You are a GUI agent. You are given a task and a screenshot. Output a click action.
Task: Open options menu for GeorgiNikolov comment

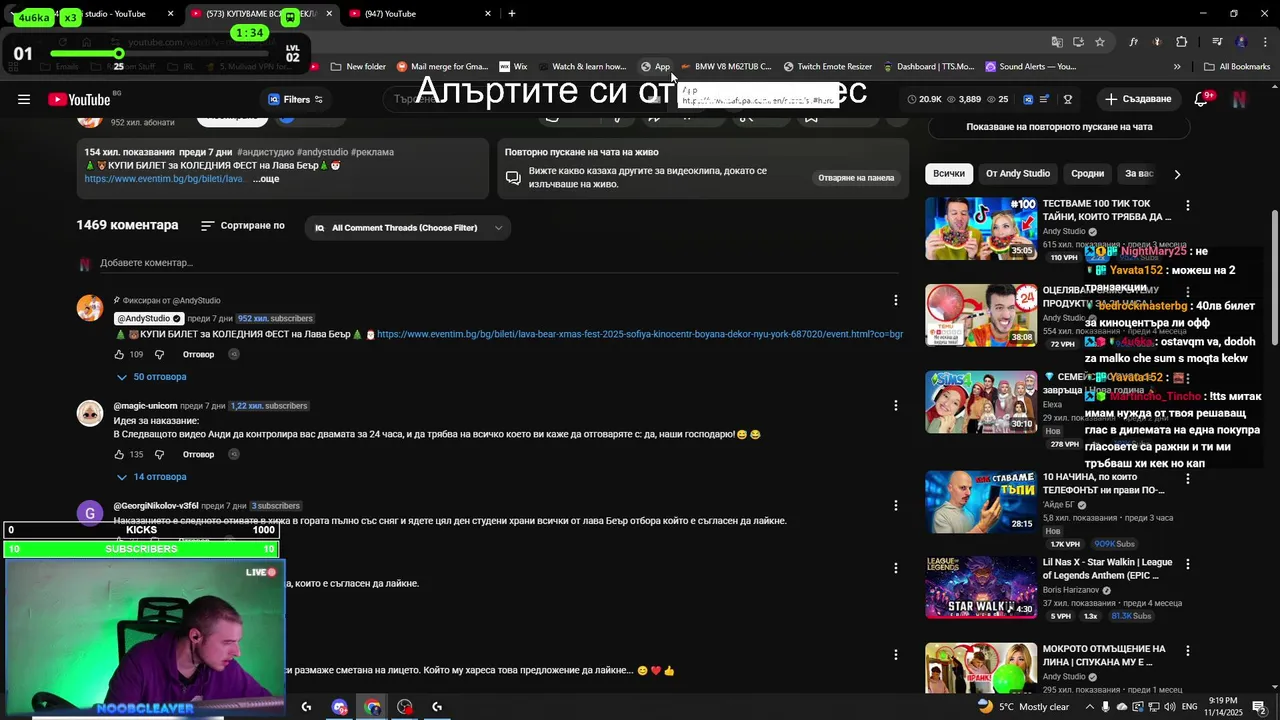895,506
